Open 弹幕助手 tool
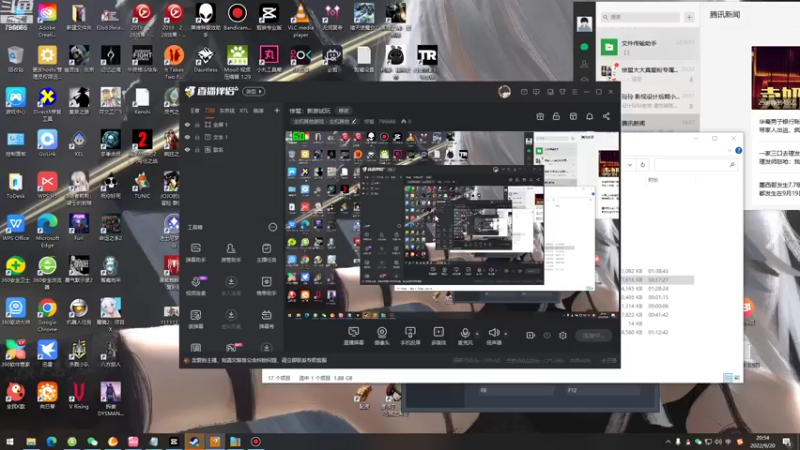Screen dimensions: 800x450 [x=195, y=253]
